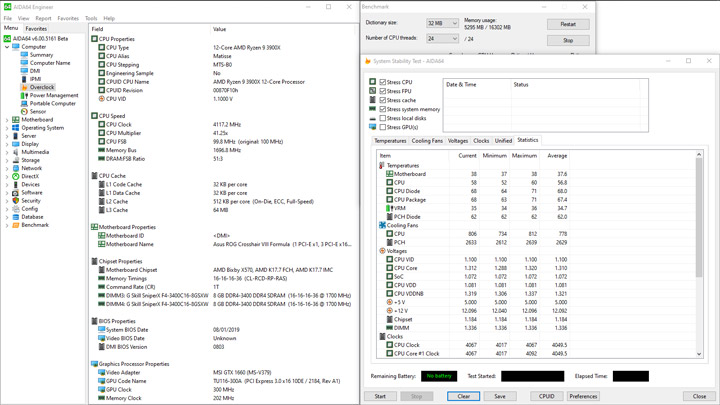Click the DirectX category icon
The width and height of the screenshot is (720, 405).
16,176
